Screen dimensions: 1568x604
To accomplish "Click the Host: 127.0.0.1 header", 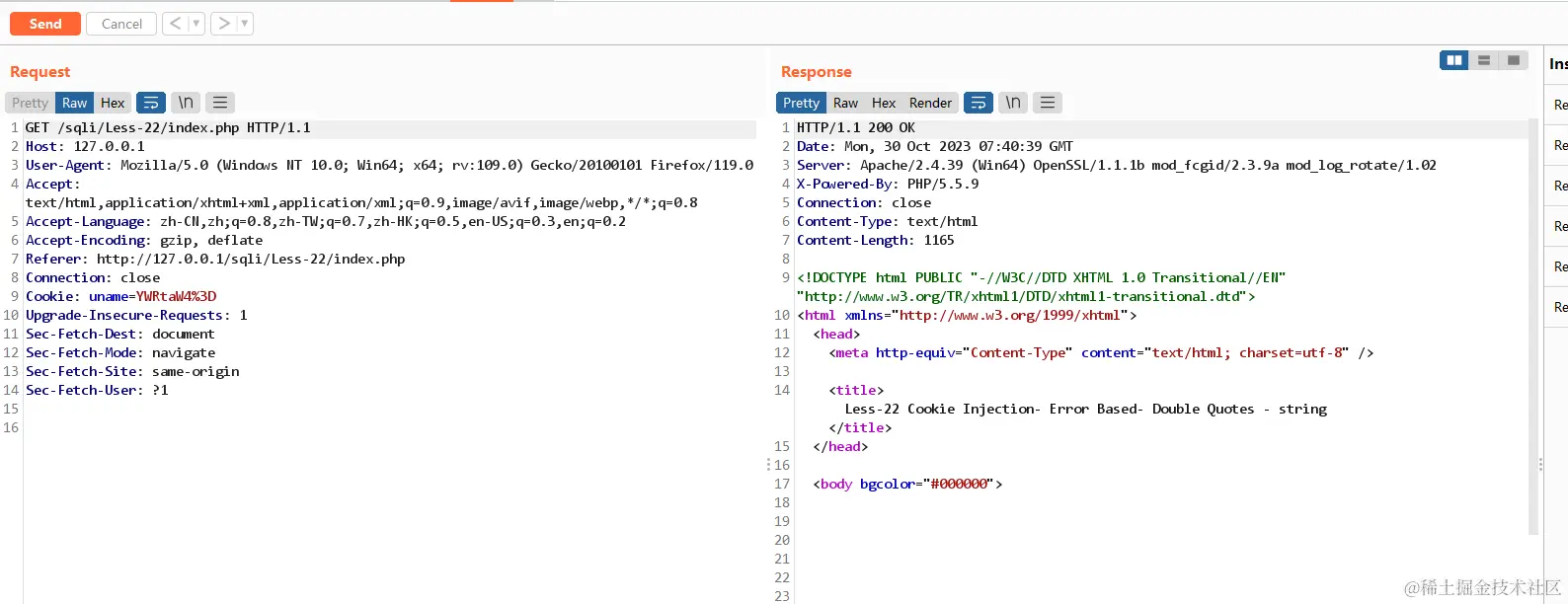I will click(85, 146).
